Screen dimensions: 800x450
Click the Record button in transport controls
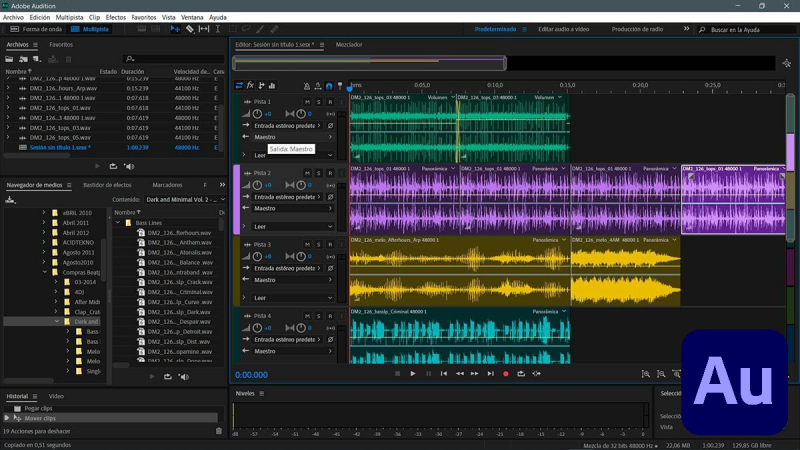point(505,374)
